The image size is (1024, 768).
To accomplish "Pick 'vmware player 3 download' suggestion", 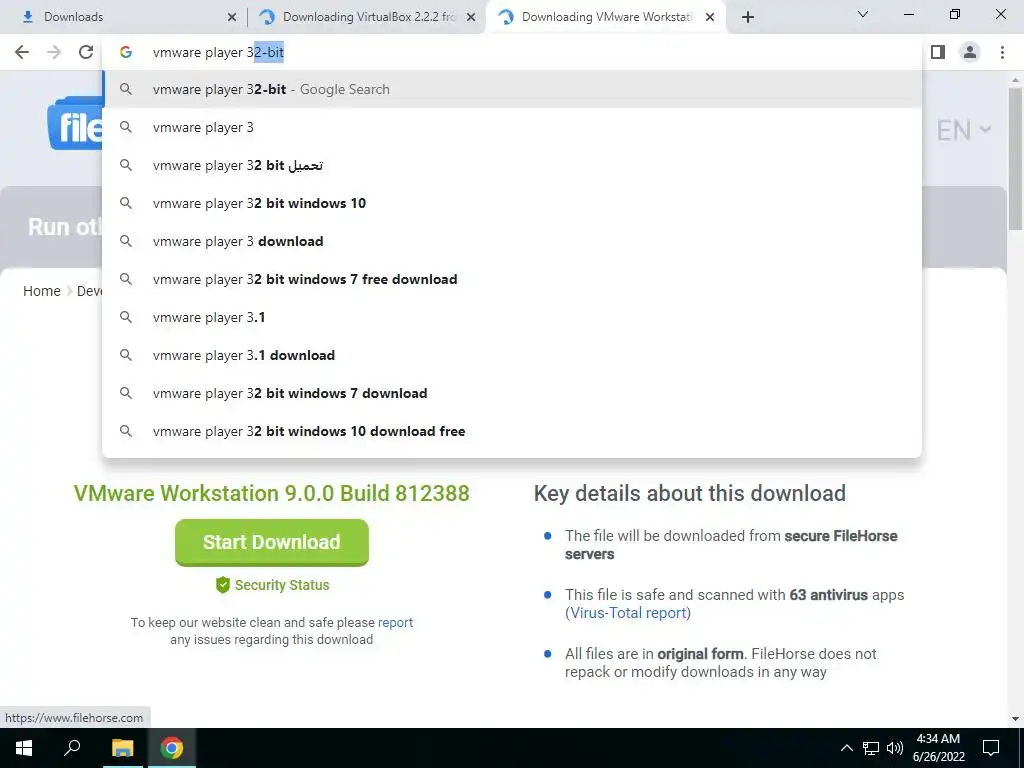I will pos(512,241).
